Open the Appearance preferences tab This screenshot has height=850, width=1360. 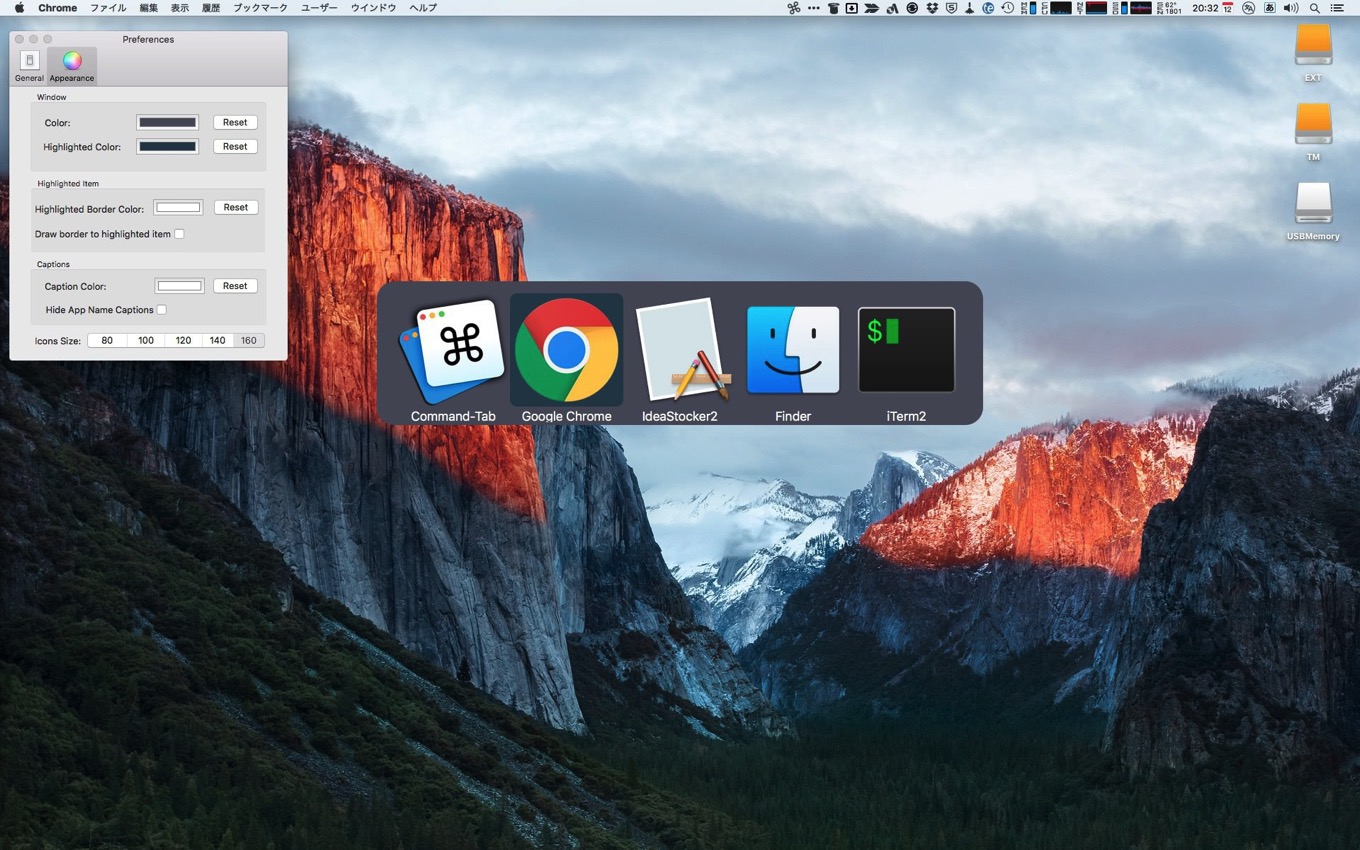(72, 66)
